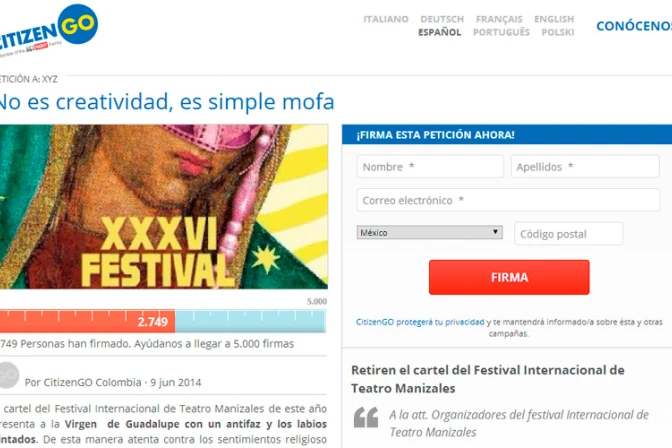This screenshot has width=672, height=448.
Task: Open the México country dropdown
Action: tap(429, 232)
